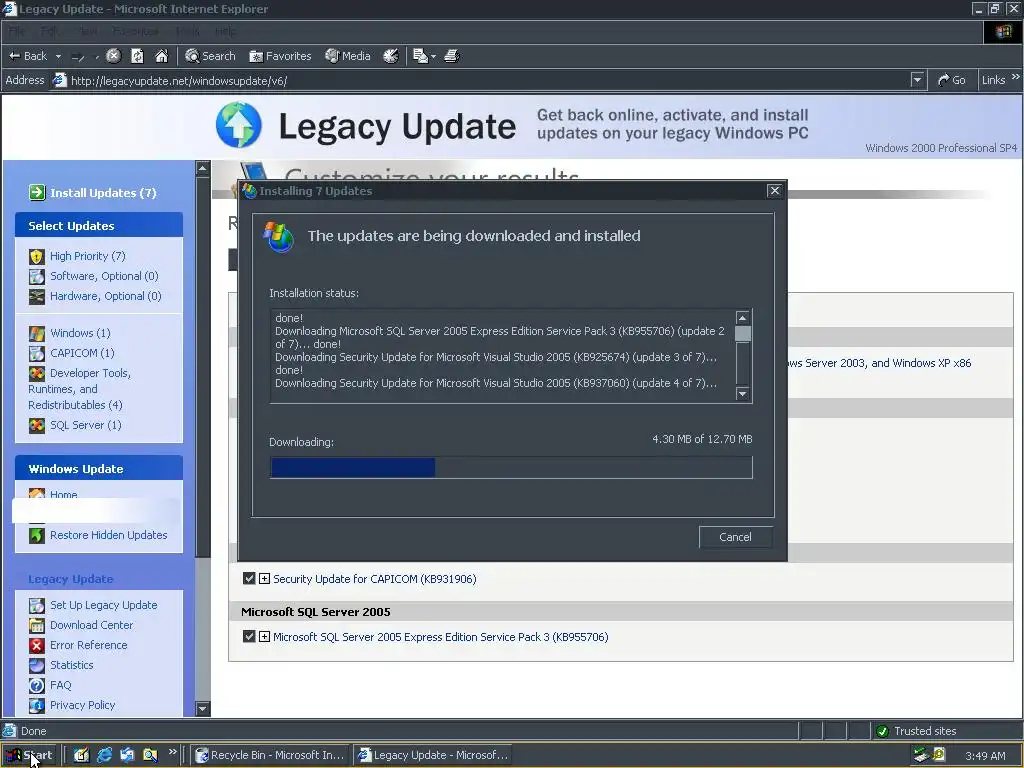Expand details for SQL Server SP3 (KB955706)
Viewport: 1024px width, 768px height.
264,636
